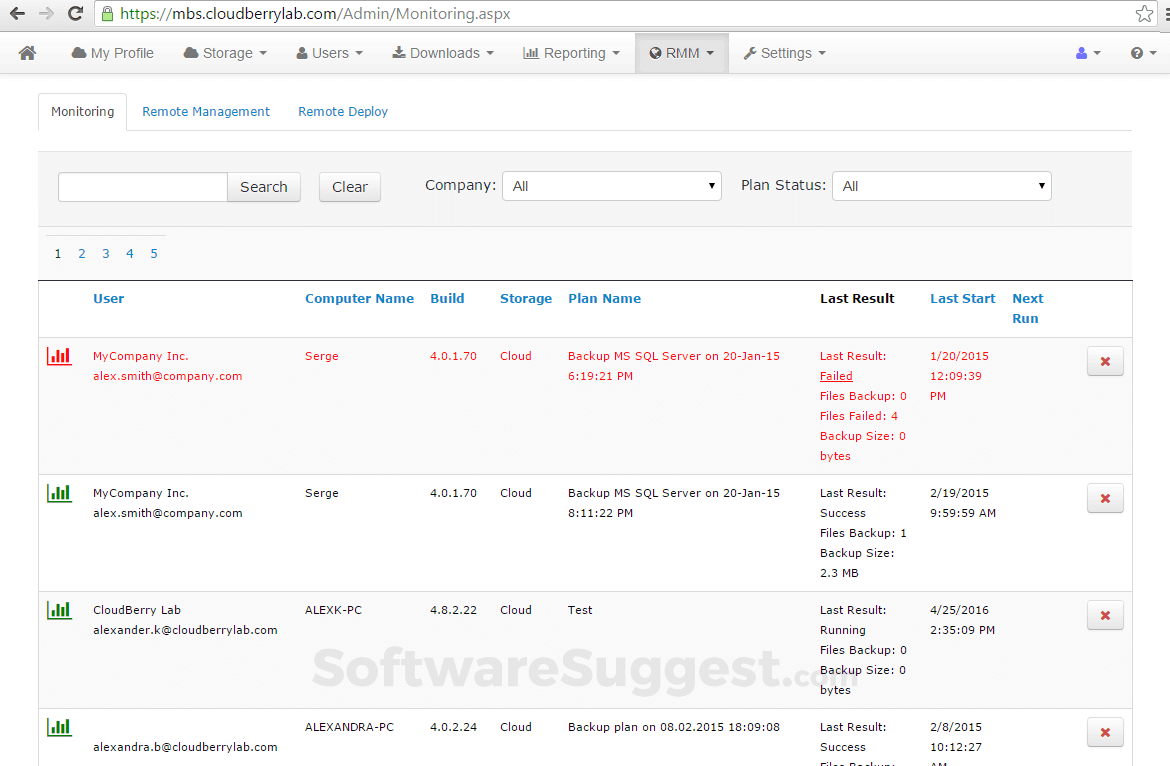
Task: Click the bookmark star in the address bar
Action: (1147, 14)
